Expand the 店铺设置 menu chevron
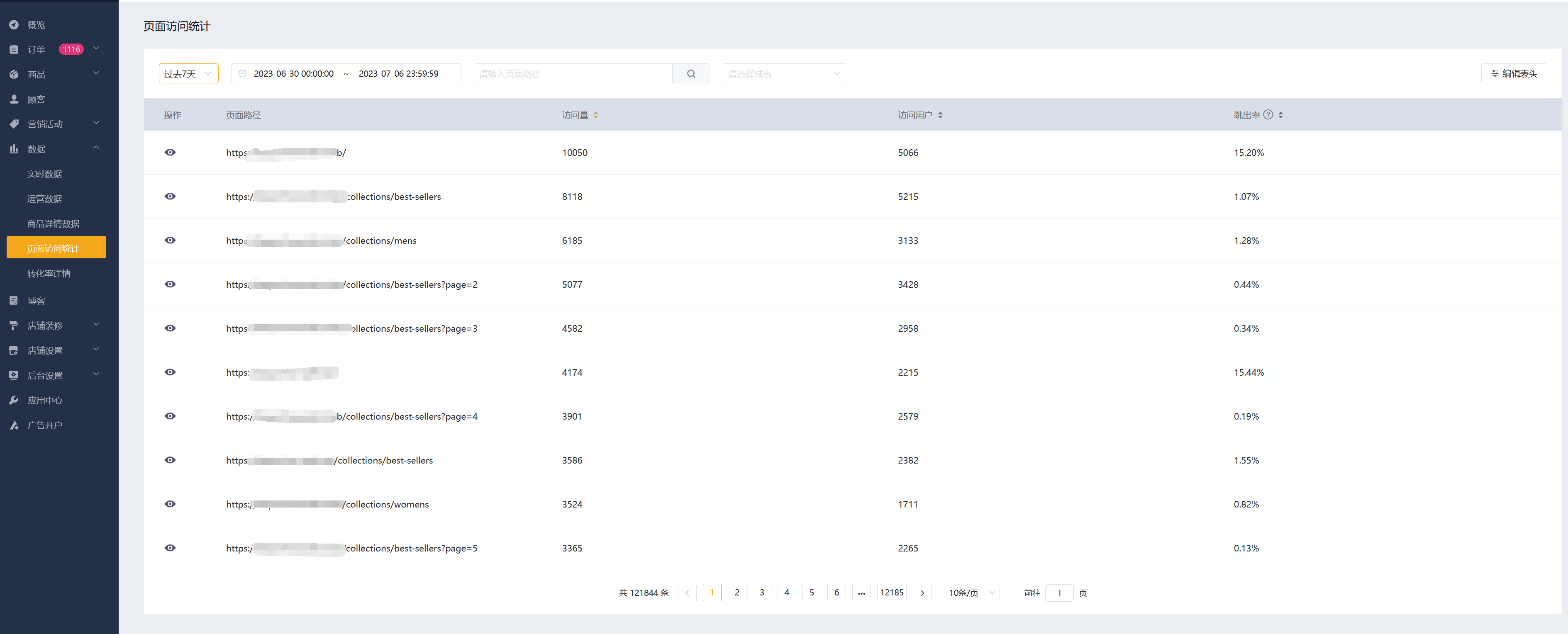 click(x=96, y=349)
